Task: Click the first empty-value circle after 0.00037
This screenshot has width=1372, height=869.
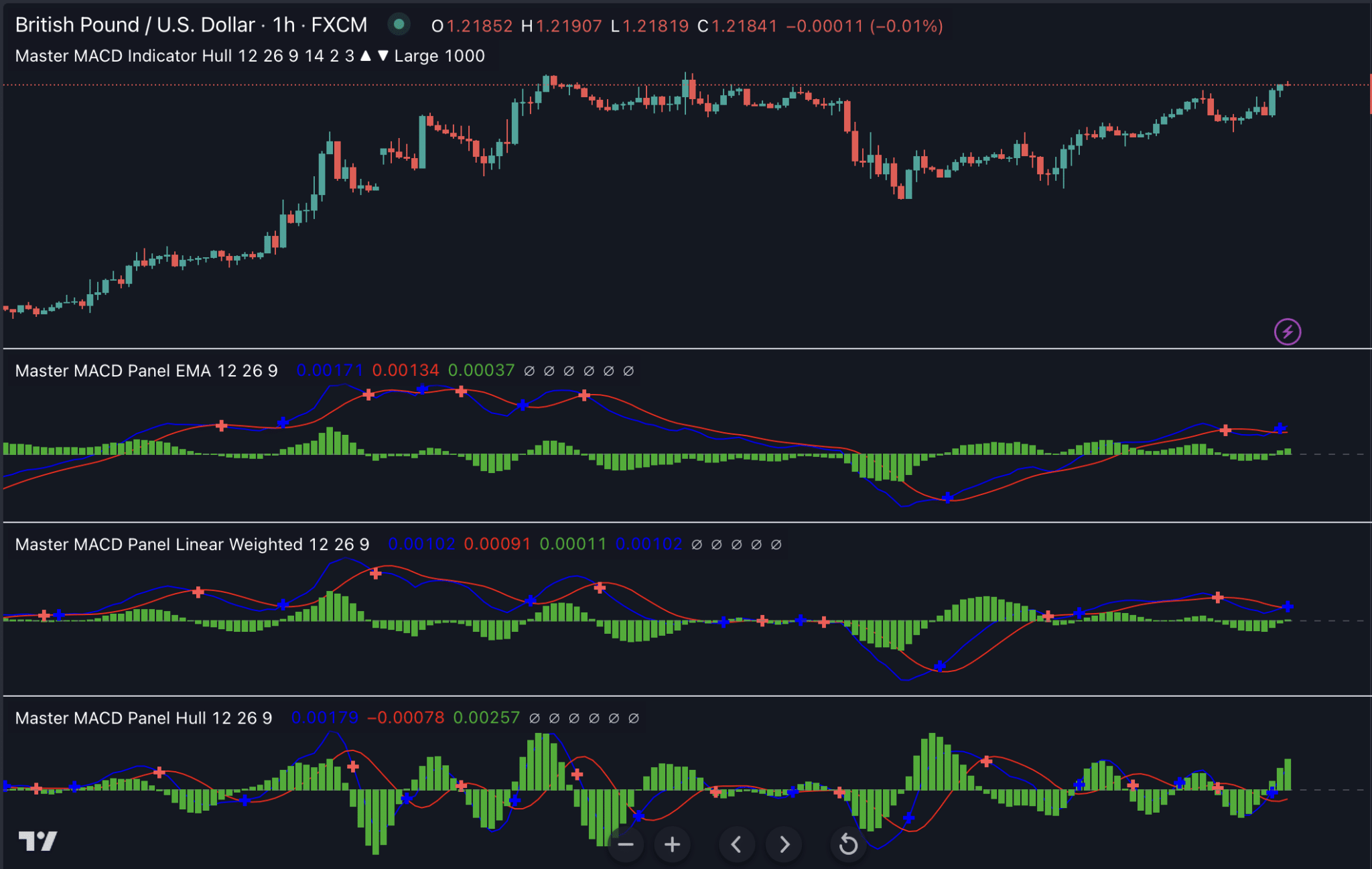Action: click(x=530, y=371)
